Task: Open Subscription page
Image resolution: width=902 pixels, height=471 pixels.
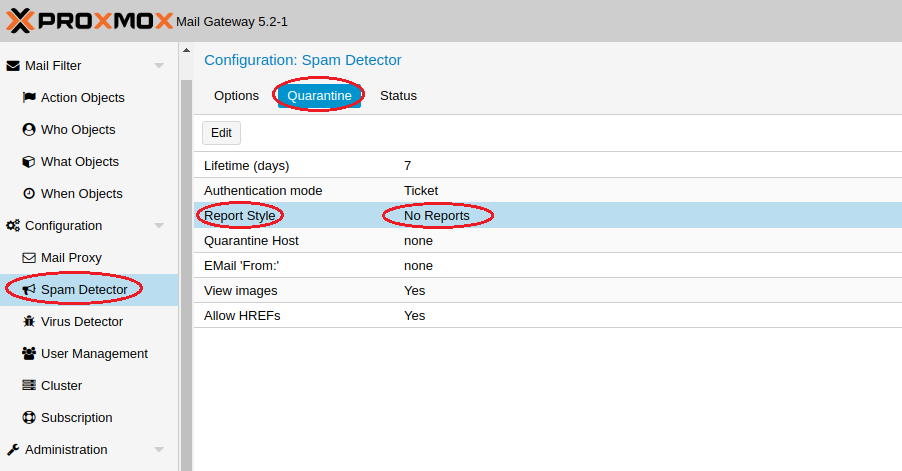Action: 77,418
